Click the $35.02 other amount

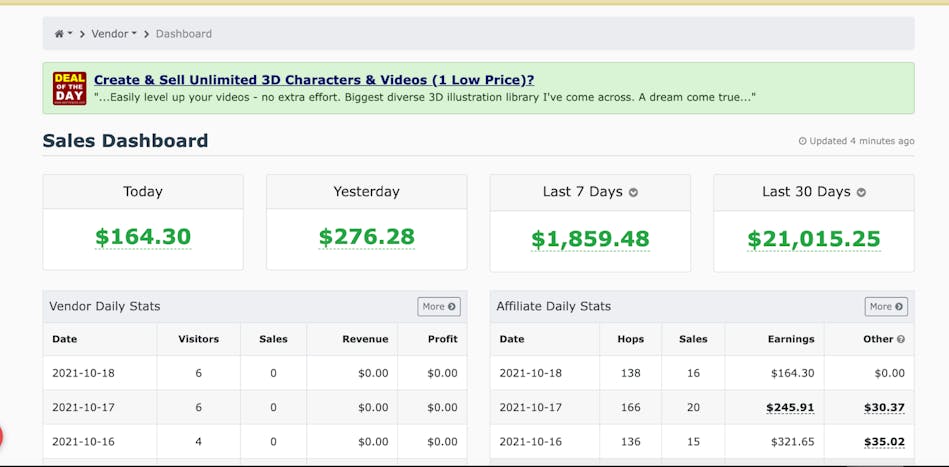(x=884, y=442)
